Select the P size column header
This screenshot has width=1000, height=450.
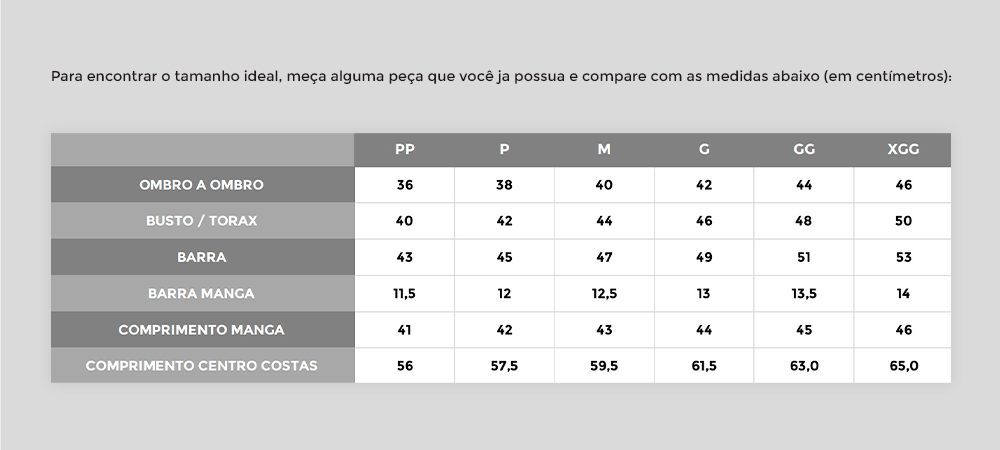[504, 149]
